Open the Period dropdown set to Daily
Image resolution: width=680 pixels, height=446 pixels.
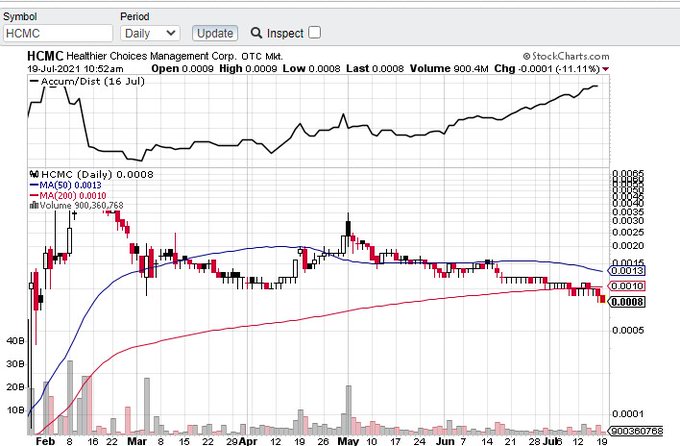tap(150, 33)
